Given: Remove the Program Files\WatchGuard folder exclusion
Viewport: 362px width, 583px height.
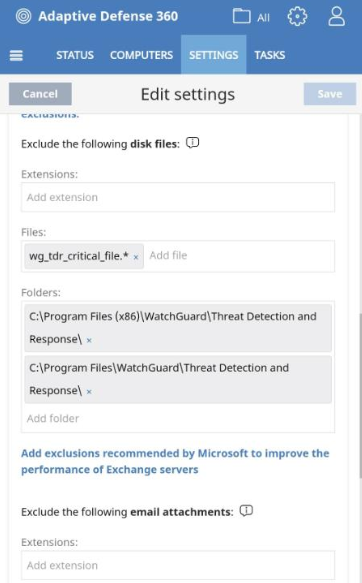Looking at the screenshot, I should click(89, 392).
